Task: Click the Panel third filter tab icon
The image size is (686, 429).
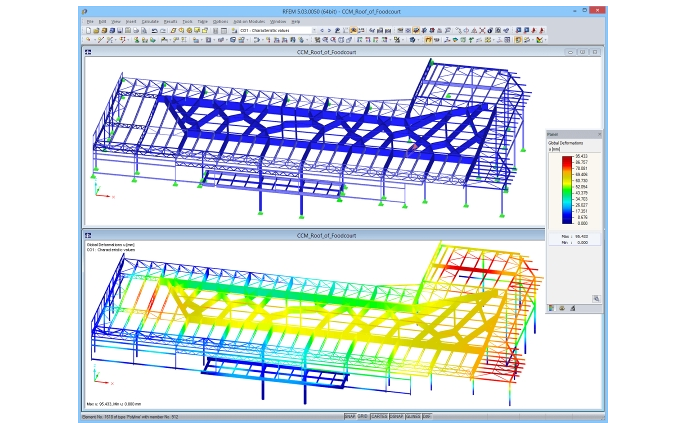Action: 572,308
